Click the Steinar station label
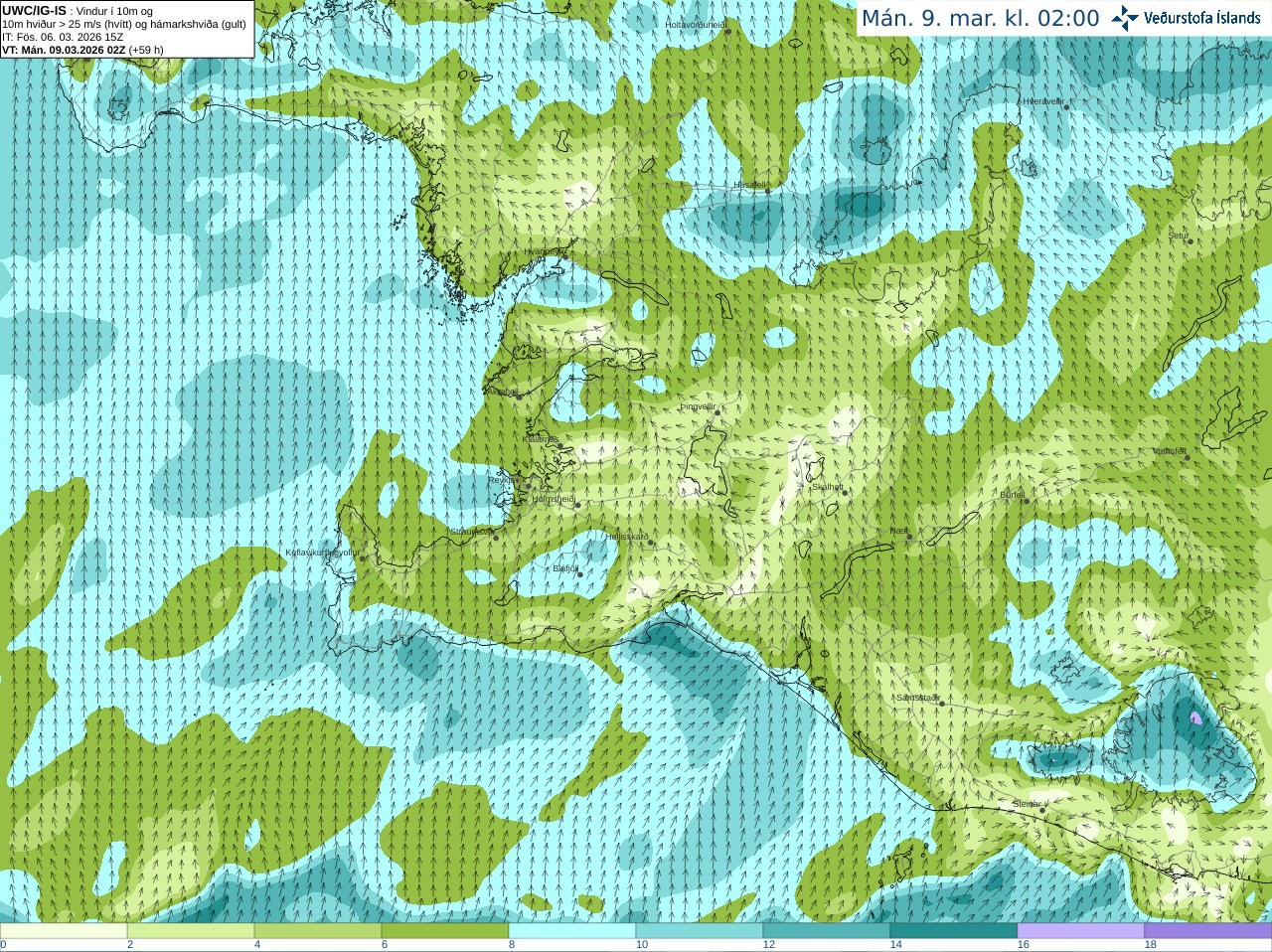Image resolution: width=1272 pixels, height=952 pixels. pos(1027,804)
